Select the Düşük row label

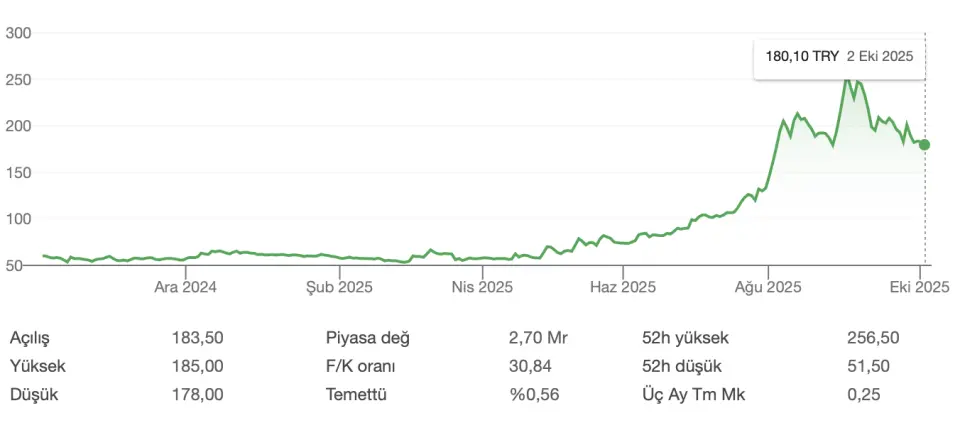pos(34,394)
